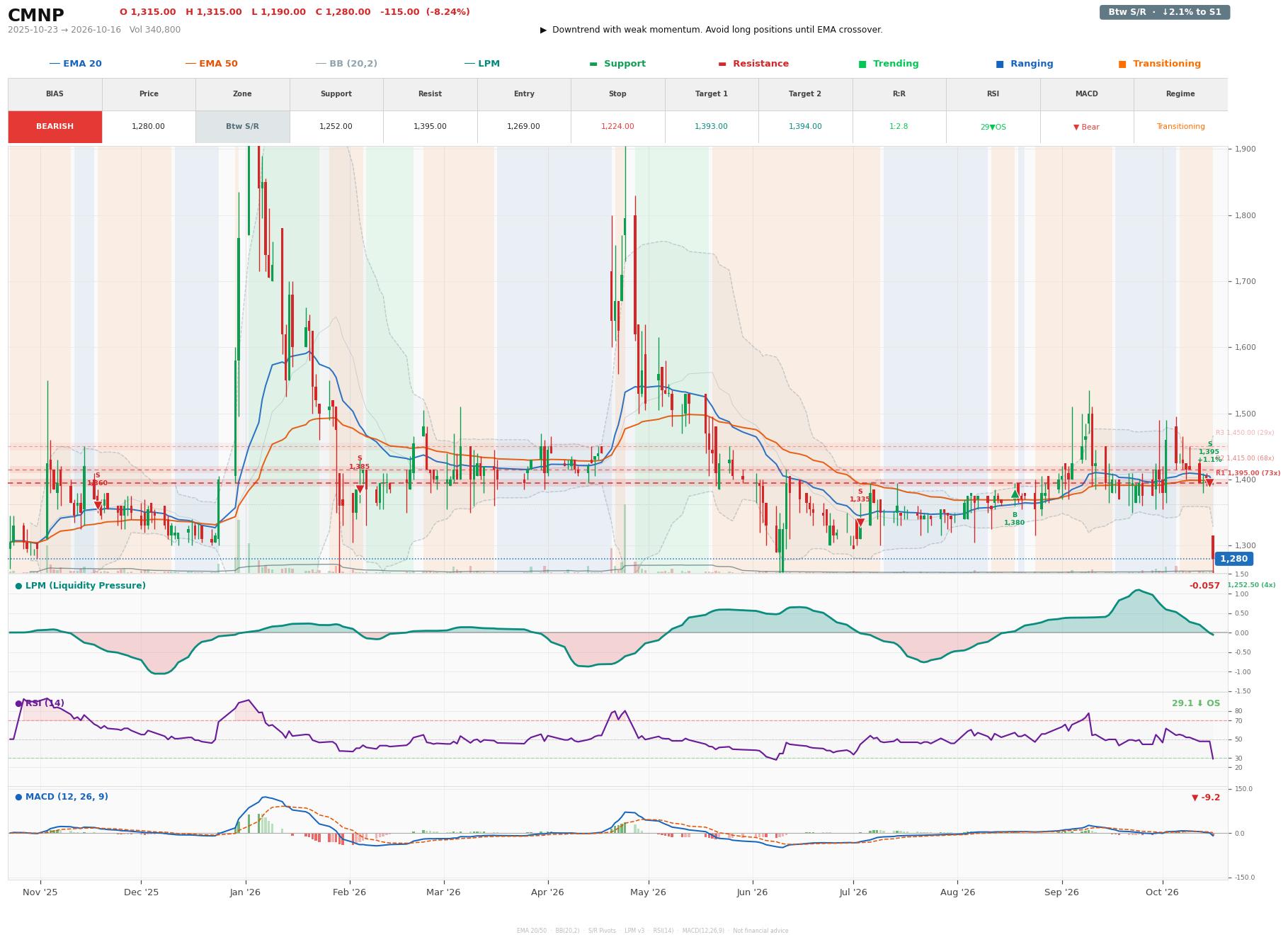Click the green Trending legend entry

click(x=889, y=64)
